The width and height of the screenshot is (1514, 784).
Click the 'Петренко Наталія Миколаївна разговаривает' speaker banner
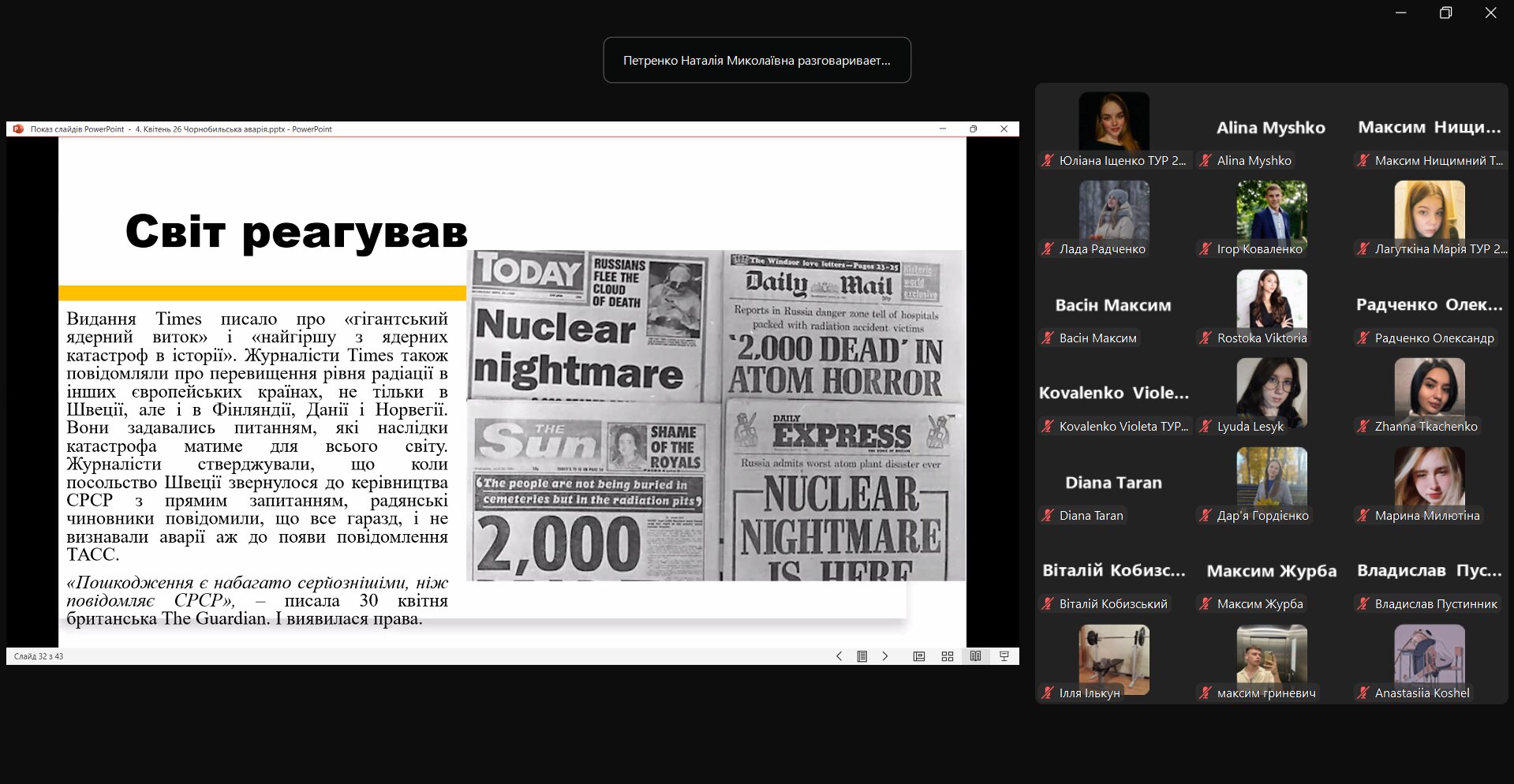pos(757,60)
